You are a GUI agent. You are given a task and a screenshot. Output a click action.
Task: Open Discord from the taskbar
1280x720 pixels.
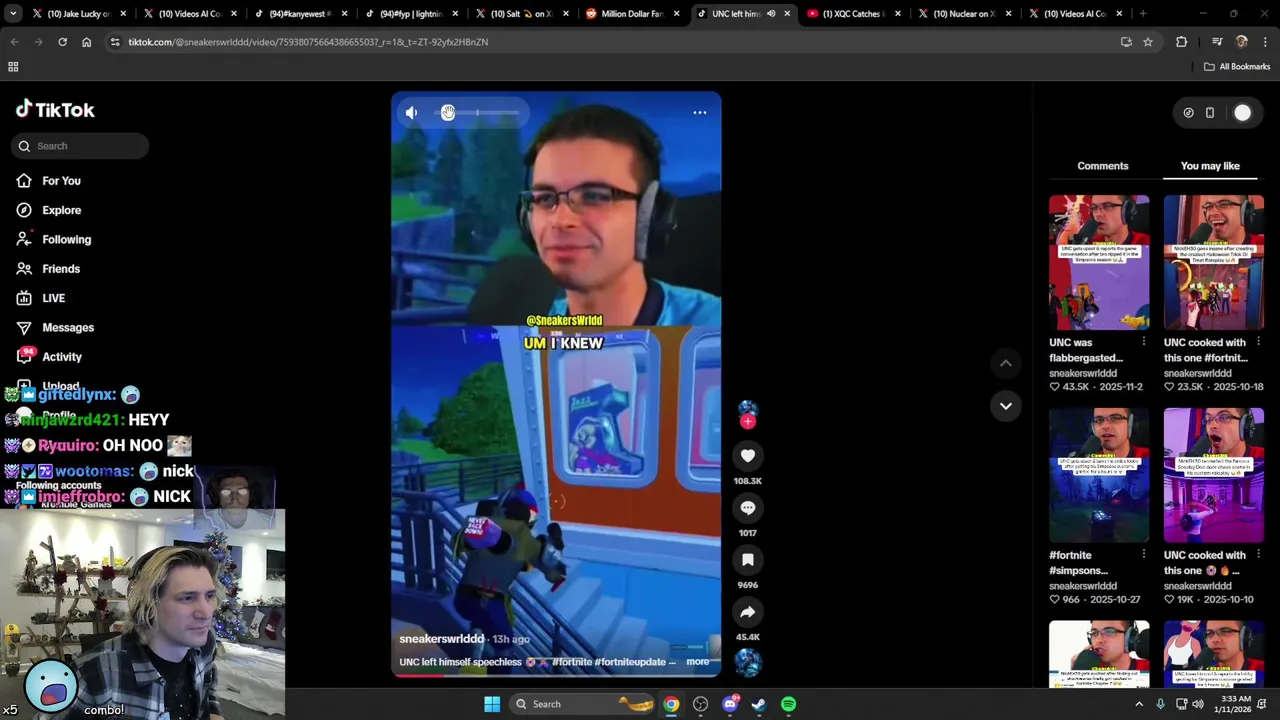[x=730, y=704]
